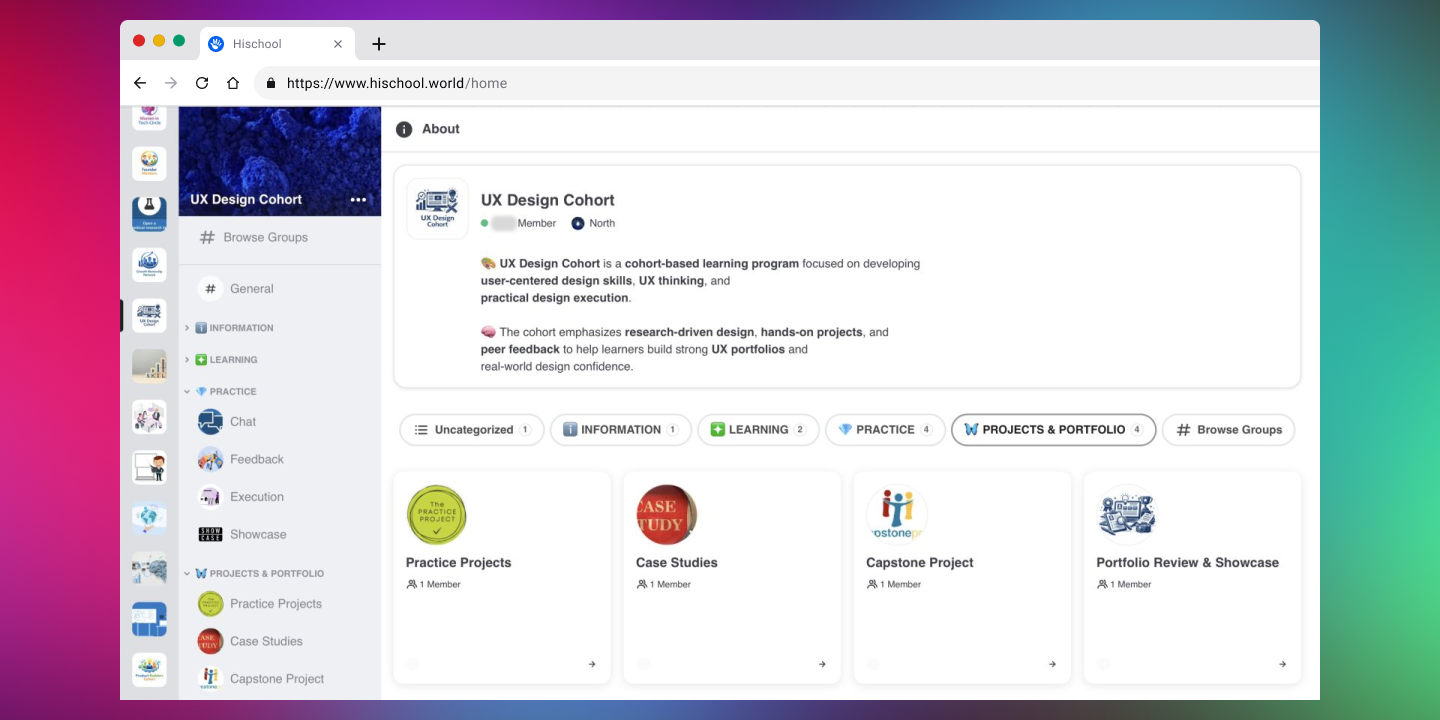Switch to the Uncategorized filter tab

[x=472, y=430]
